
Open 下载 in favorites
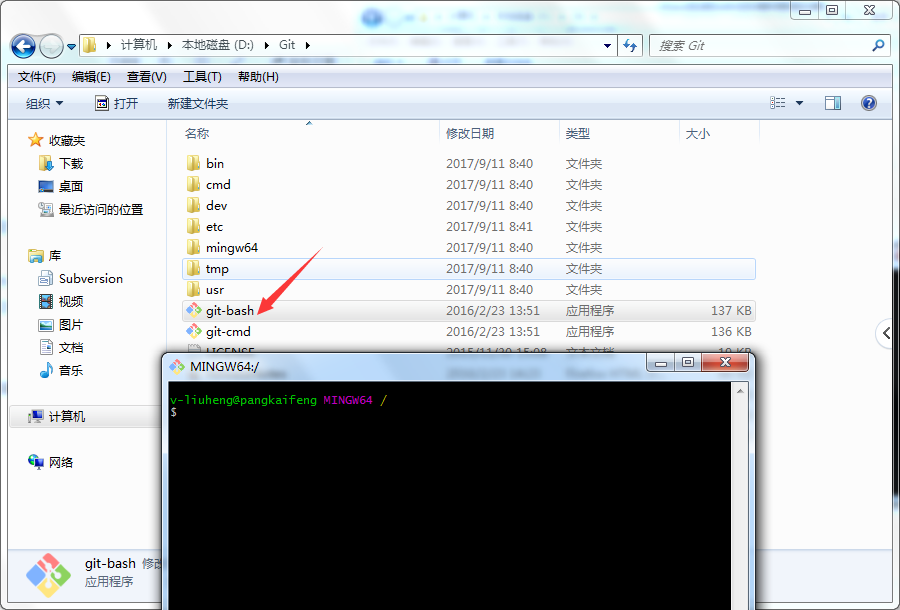click(x=61, y=164)
